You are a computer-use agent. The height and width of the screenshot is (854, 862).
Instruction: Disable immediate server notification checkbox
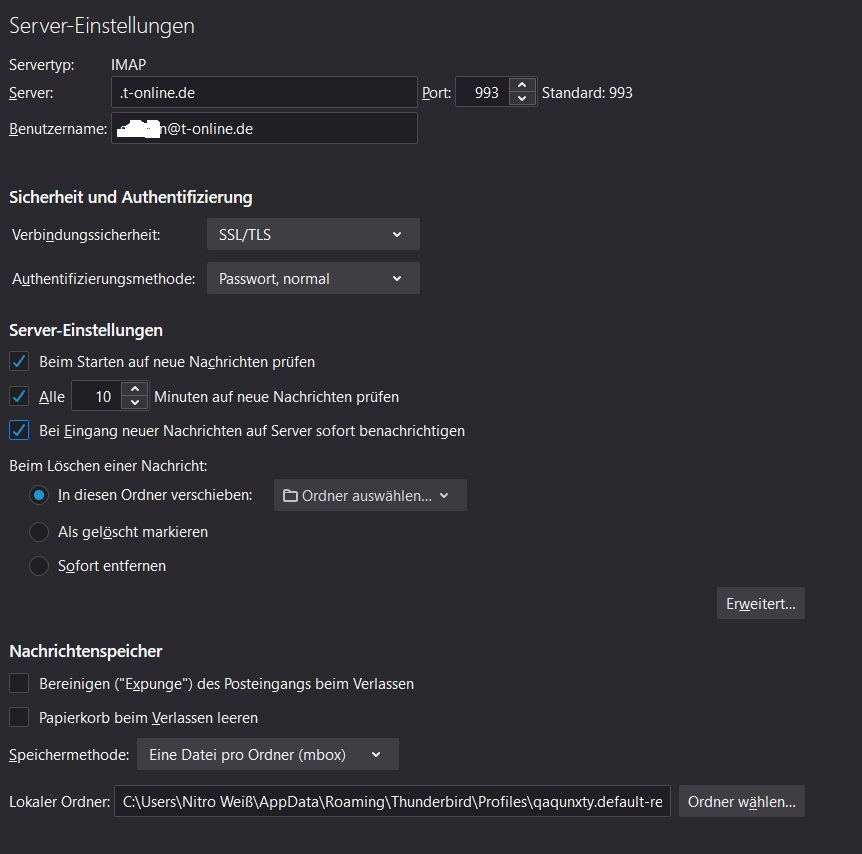pyautogui.click(x=18, y=431)
